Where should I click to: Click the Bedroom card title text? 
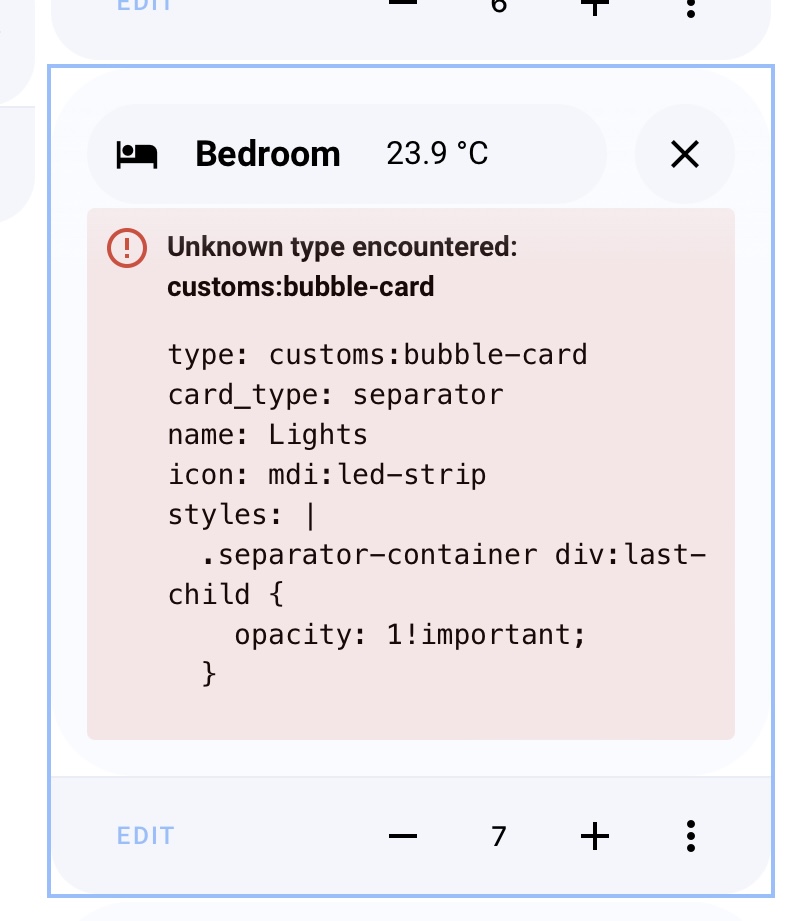pos(267,154)
